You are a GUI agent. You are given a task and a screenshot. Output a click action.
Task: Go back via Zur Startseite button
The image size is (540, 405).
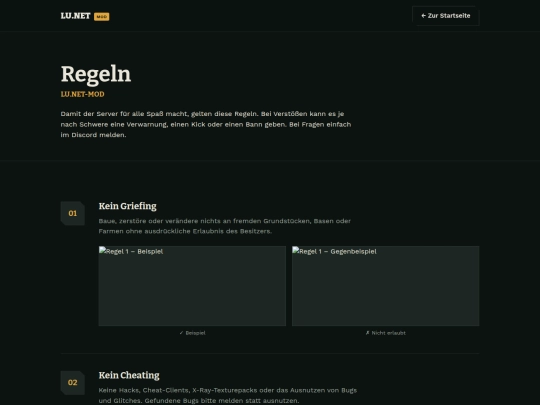coord(446,16)
